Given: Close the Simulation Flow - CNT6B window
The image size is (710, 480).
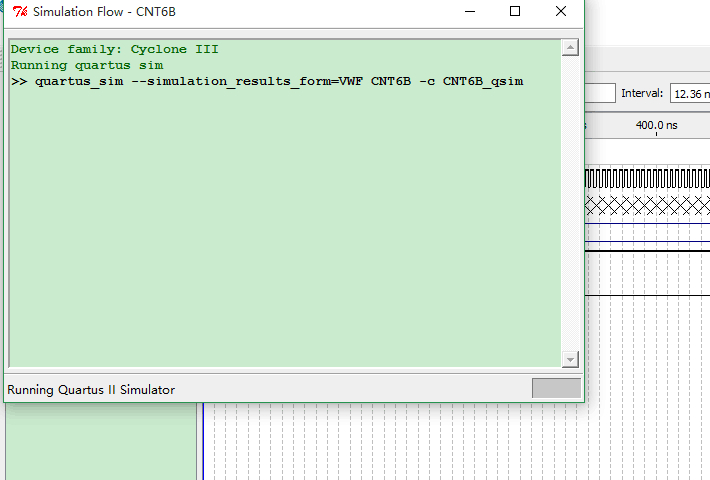Looking at the screenshot, I should point(561,11).
